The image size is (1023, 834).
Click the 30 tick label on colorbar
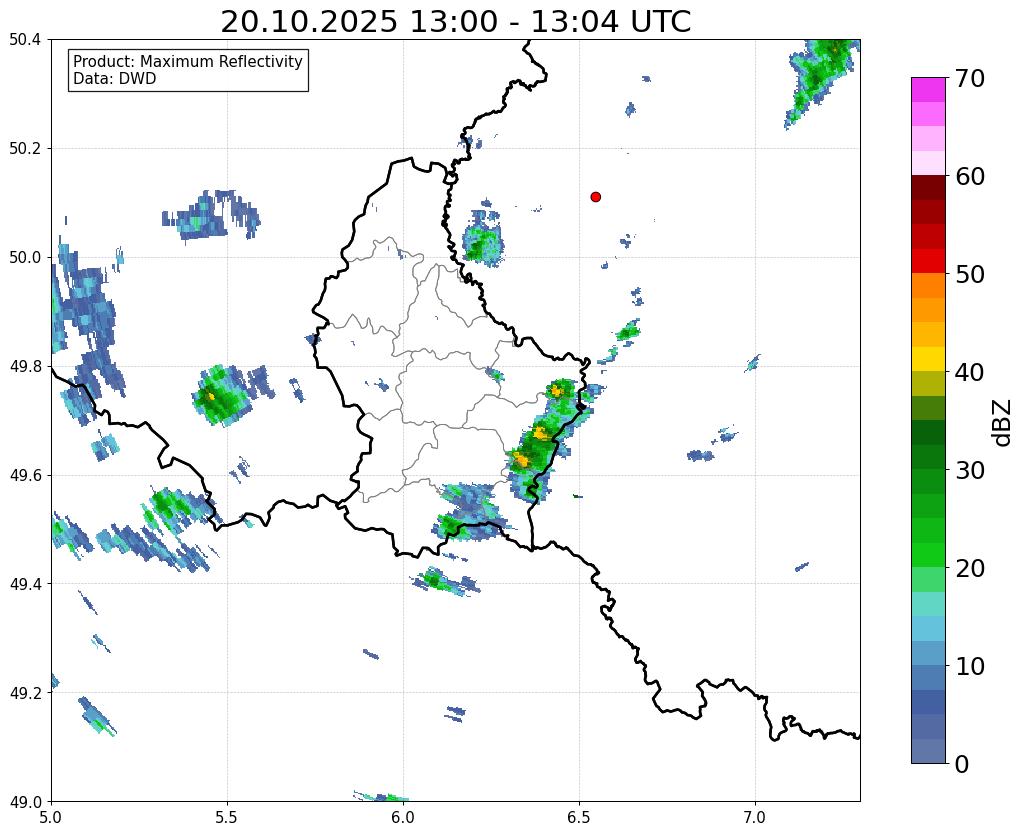pyautogui.click(x=968, y=470)
